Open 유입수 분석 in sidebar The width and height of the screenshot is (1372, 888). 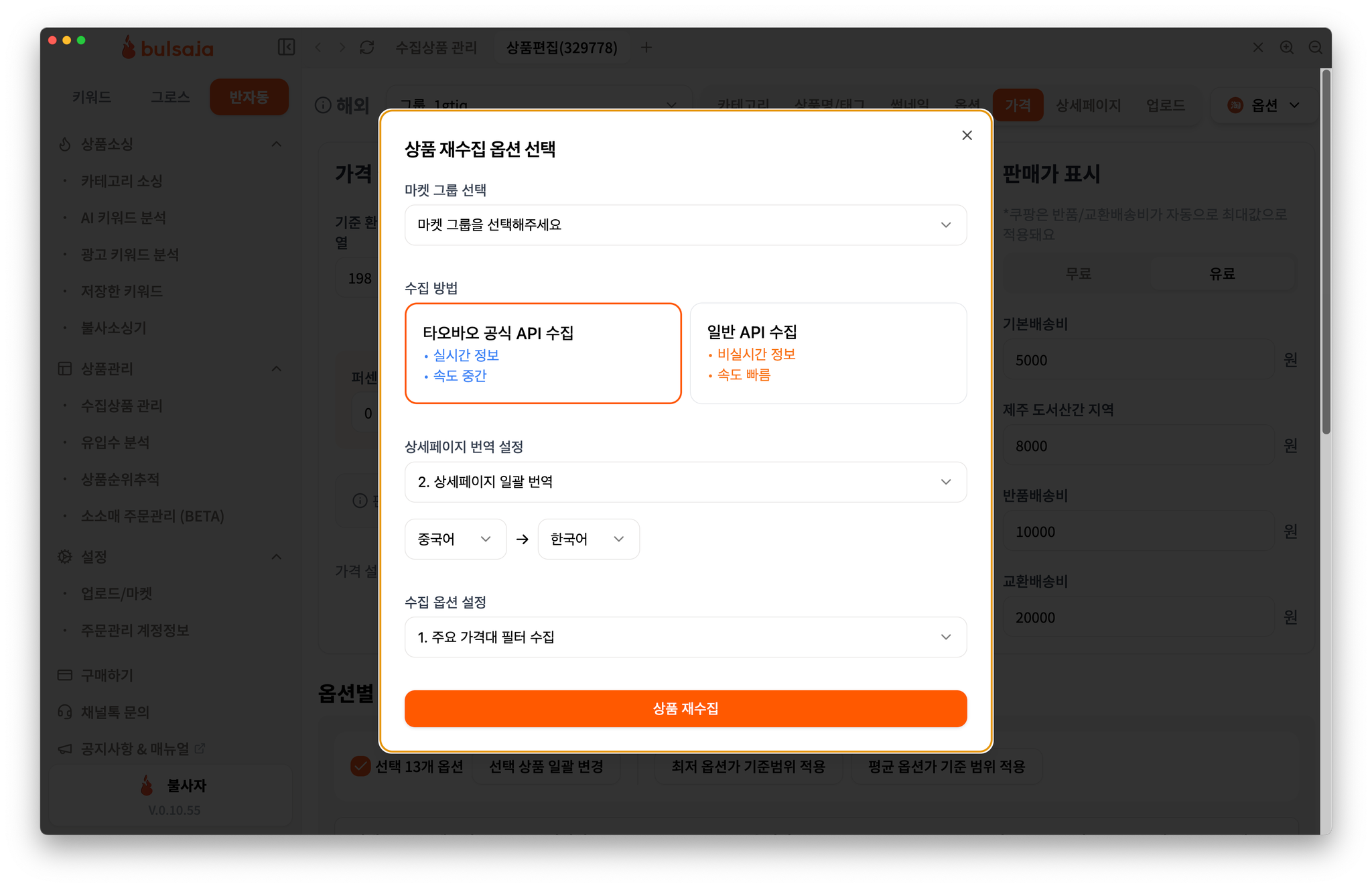click(x=115, y=442)
